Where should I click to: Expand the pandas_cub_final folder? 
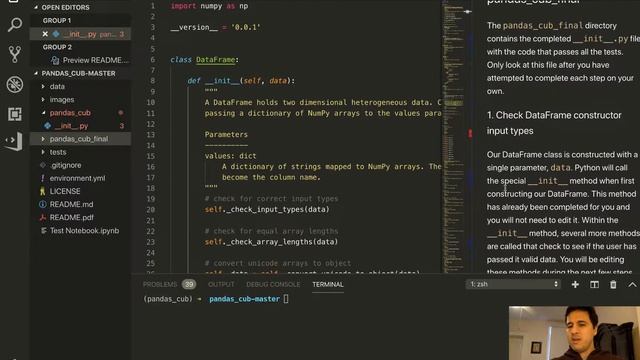[43, 139]
